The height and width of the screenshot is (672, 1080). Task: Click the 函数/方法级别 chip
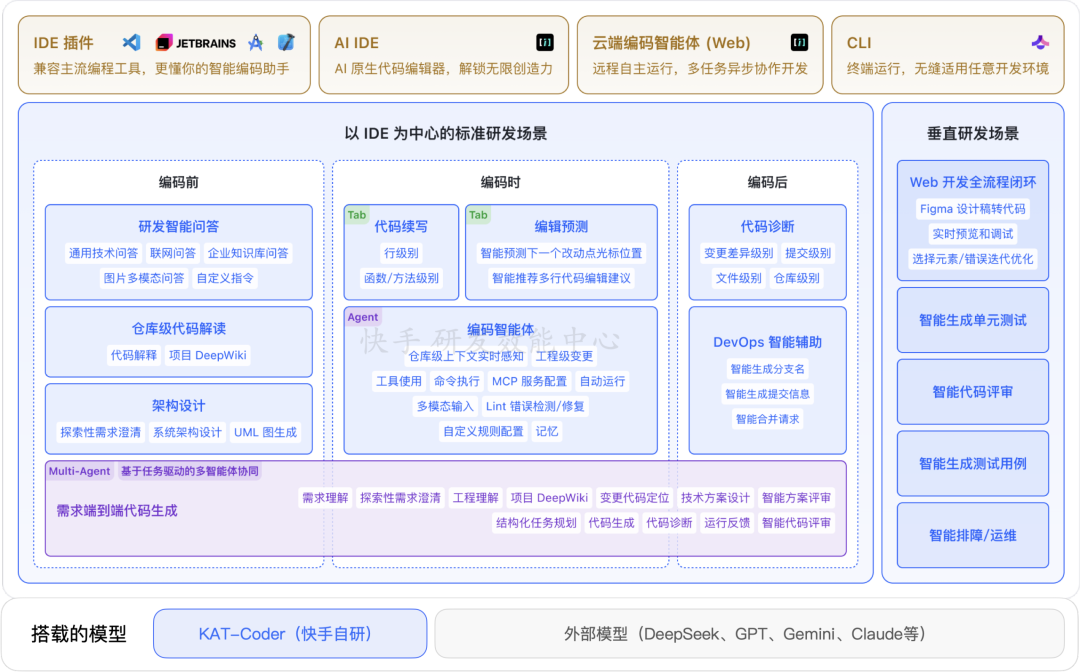(401, 277)
